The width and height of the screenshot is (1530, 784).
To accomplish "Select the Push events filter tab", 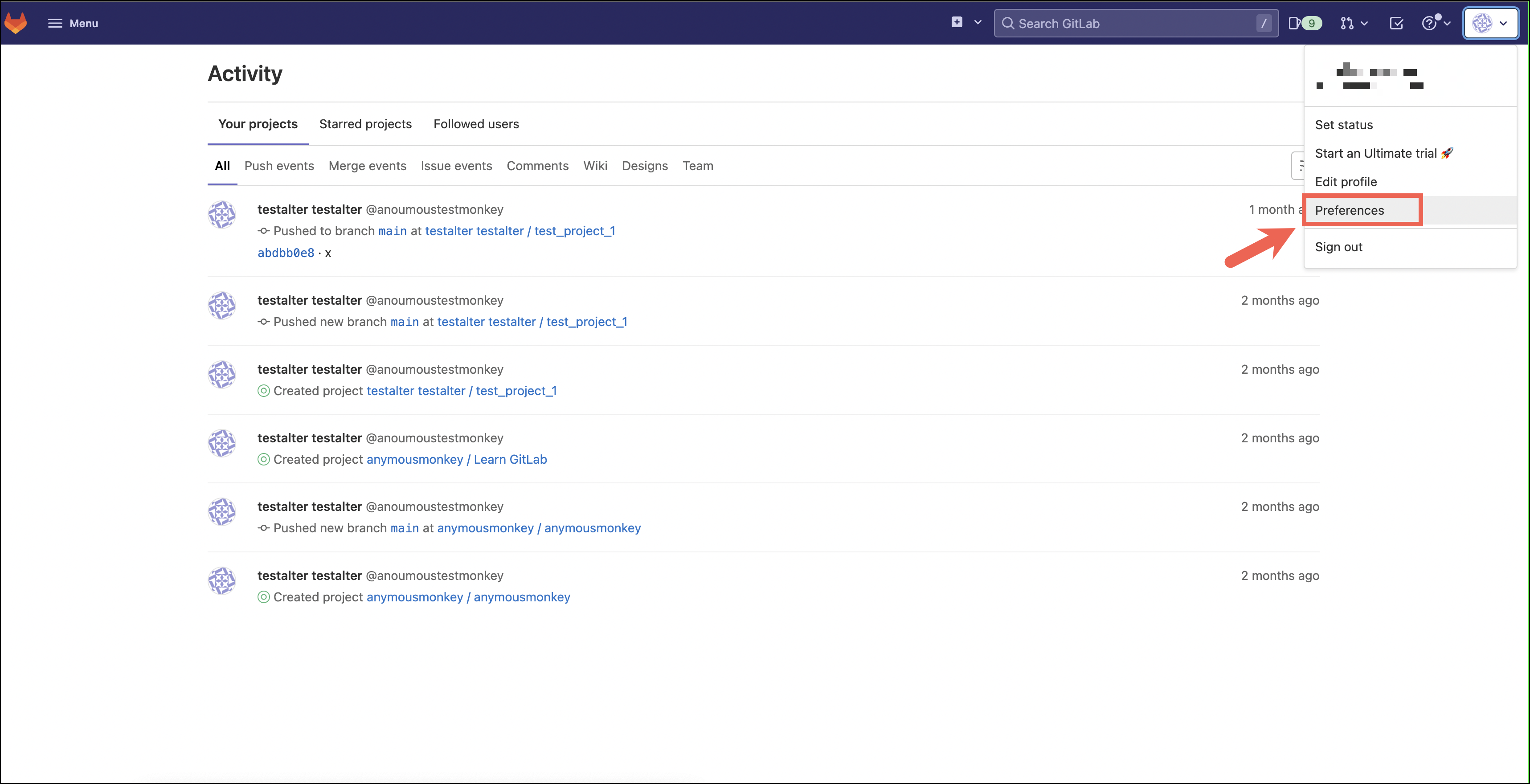I will click(x=279, y=166).
